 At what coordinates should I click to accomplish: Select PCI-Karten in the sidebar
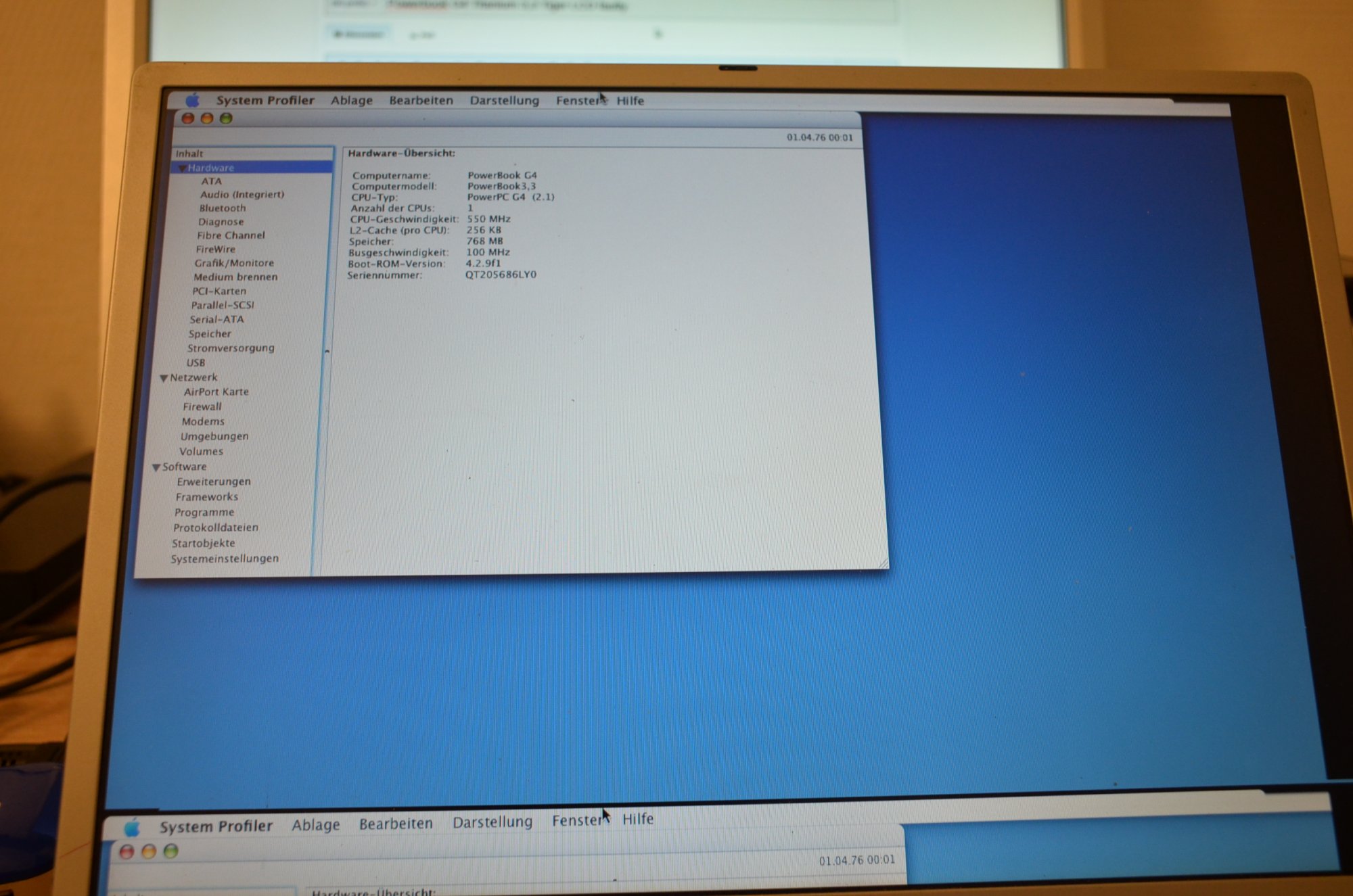tap(219, 291)
